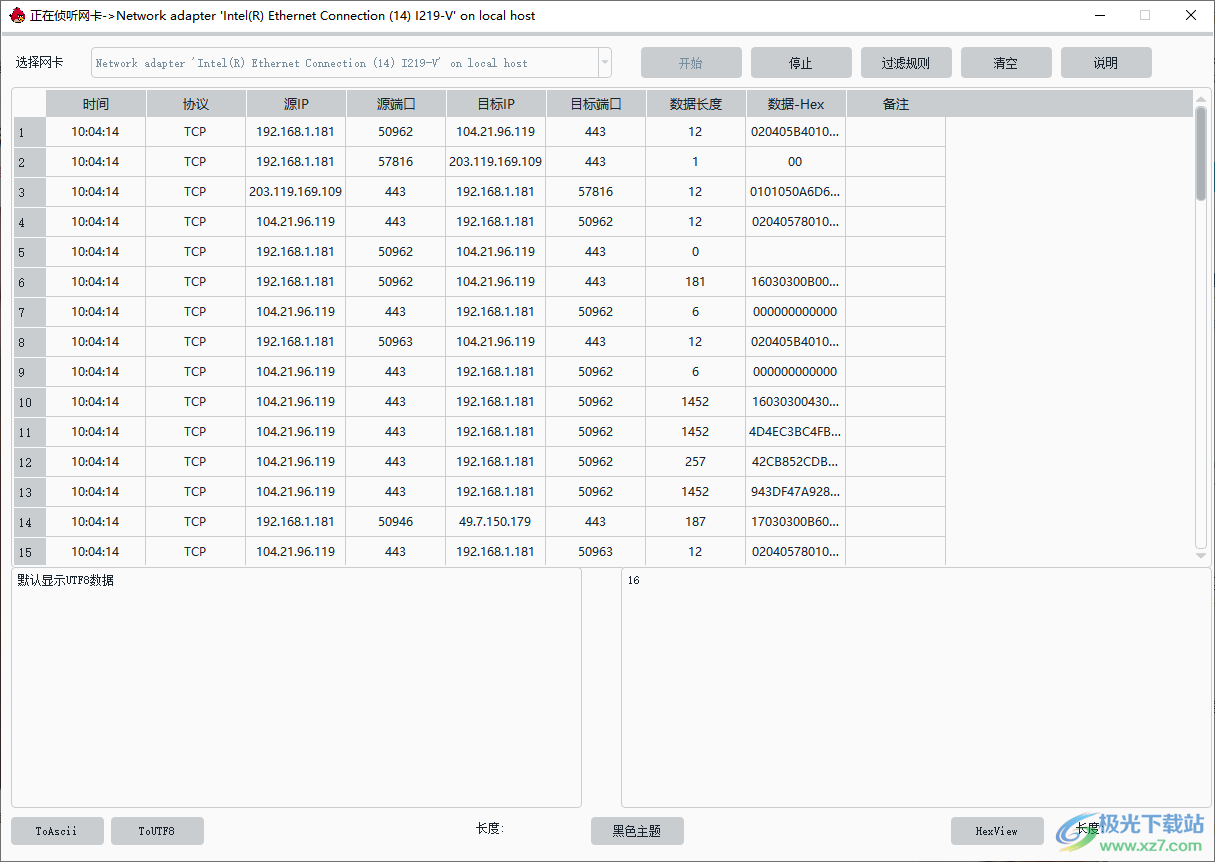Switch to 黑色主题 dark theme
Screen dimensions: 1215x862
tap(637, 831)
